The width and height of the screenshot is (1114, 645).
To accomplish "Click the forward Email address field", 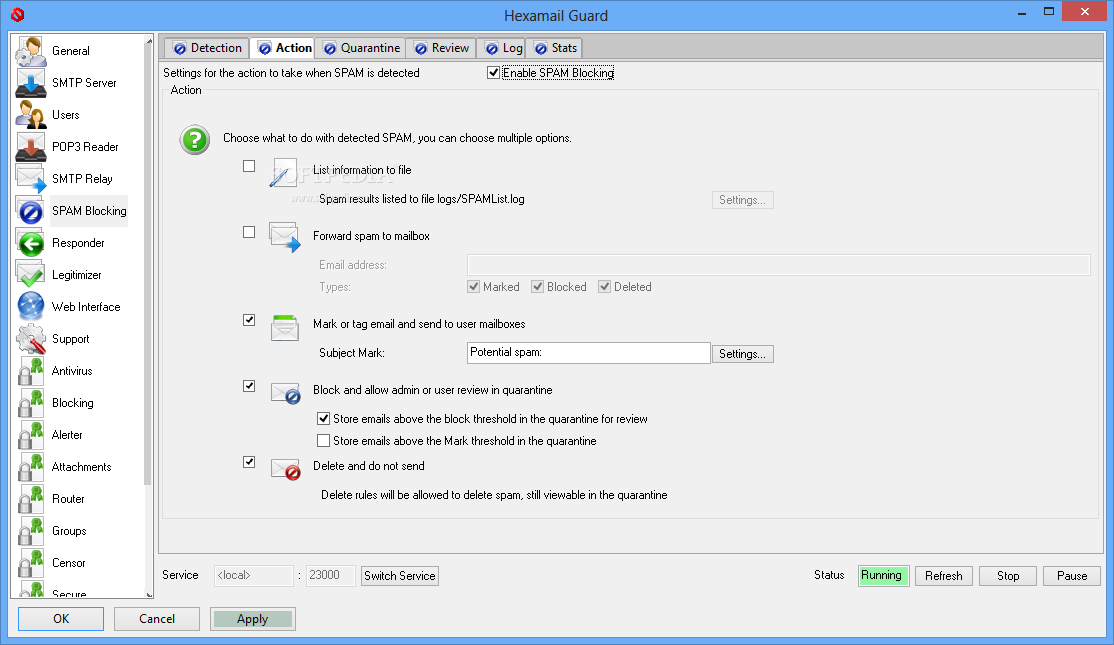I will [x=779, y=265].
